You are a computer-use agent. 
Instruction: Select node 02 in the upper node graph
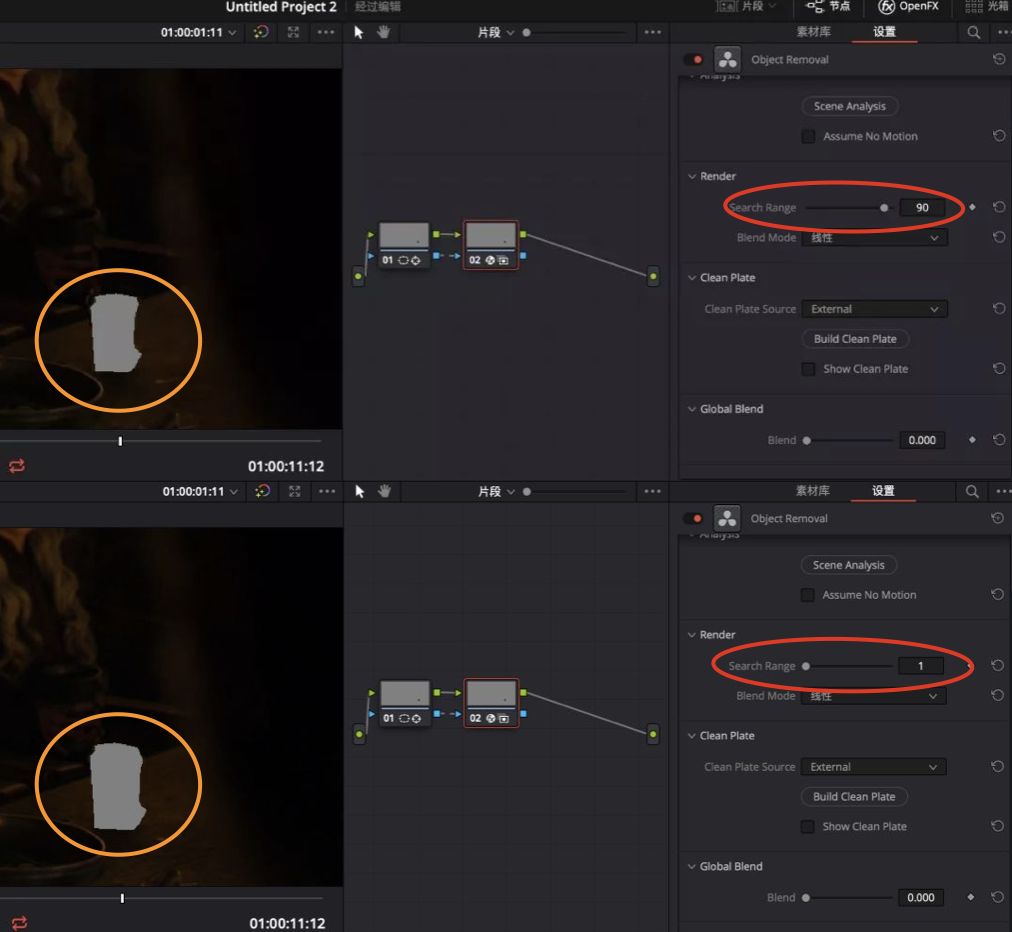491,245
